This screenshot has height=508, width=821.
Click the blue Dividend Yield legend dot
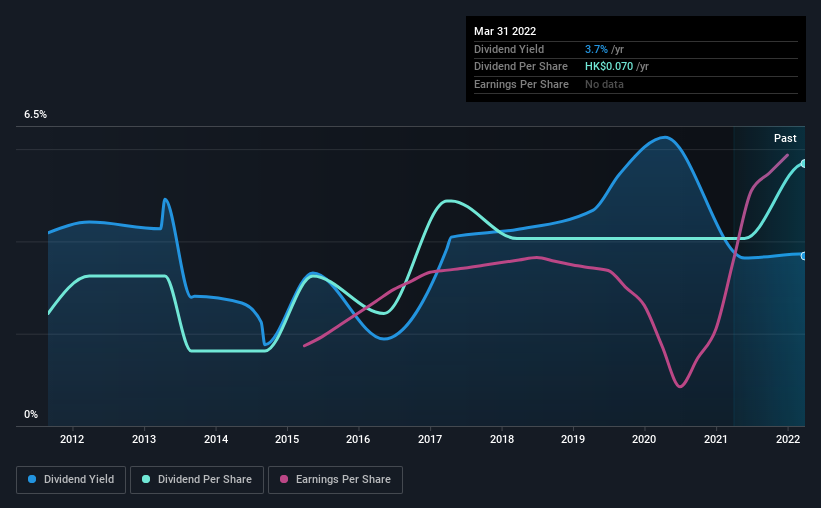tap(32, 479)
